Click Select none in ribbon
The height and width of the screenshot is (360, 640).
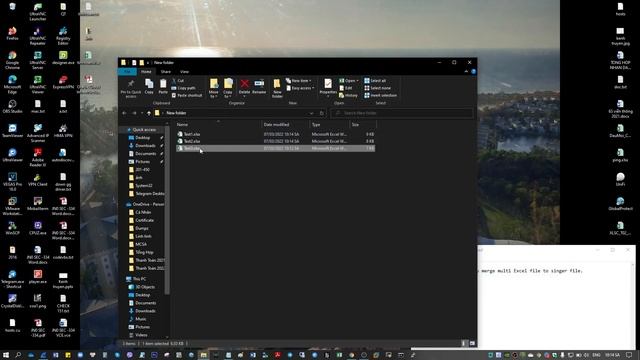377,88
